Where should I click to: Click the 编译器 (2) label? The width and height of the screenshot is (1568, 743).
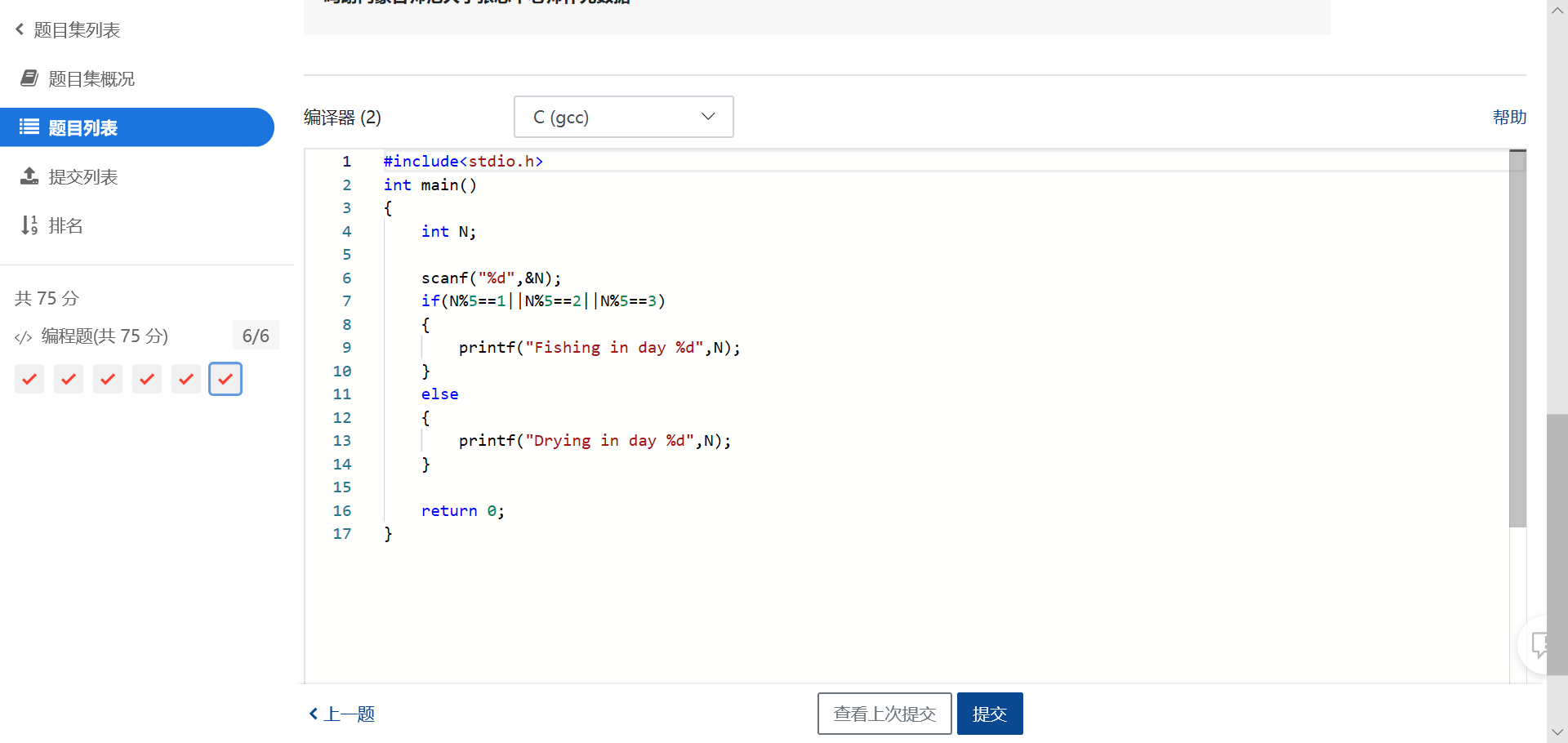click(x=342, y=118)
